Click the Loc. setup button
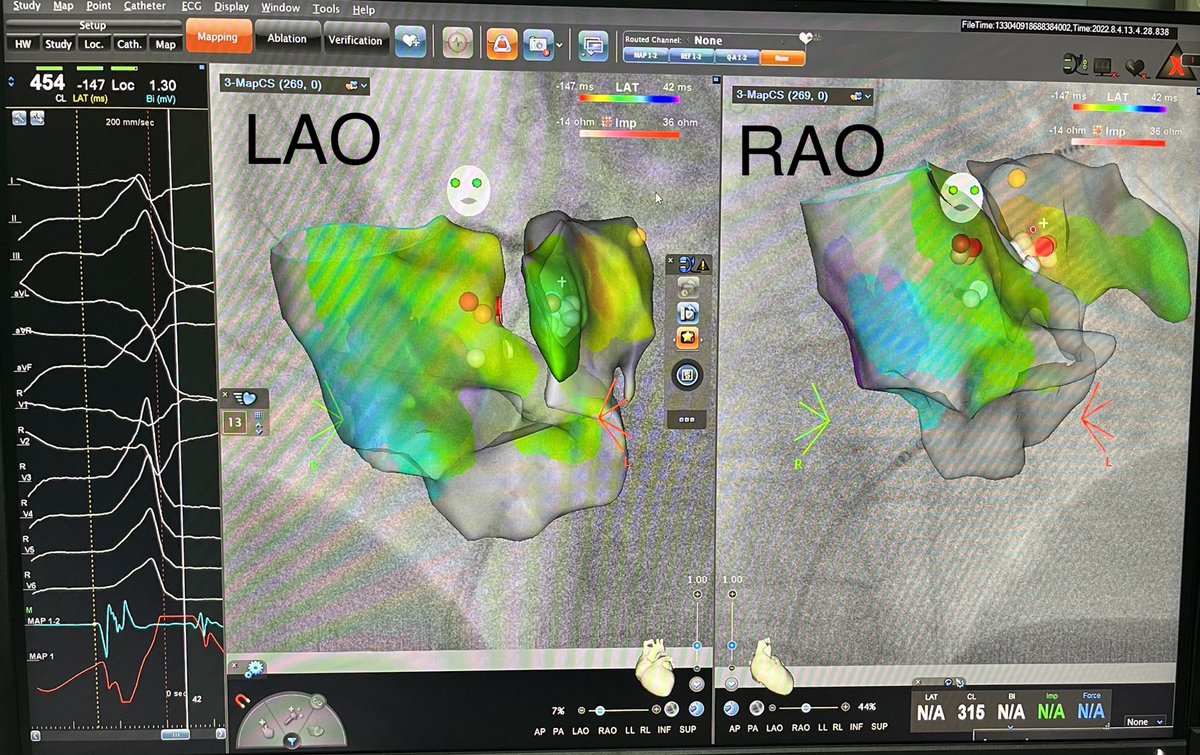The image size is (1200, 755). click(x=94, y=44)
